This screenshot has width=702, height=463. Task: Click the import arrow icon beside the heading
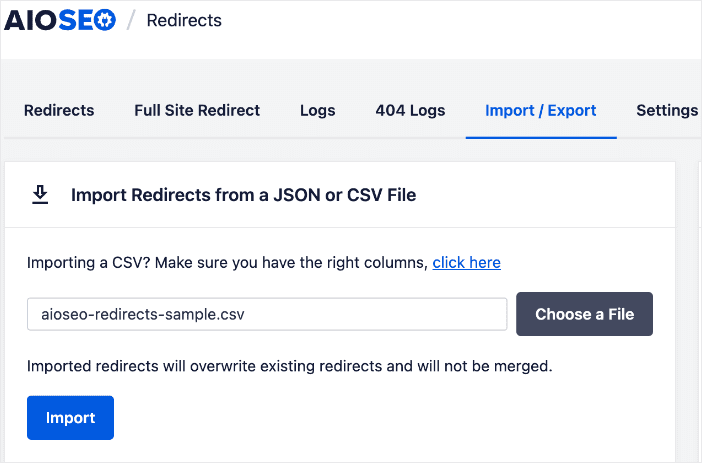40,194
